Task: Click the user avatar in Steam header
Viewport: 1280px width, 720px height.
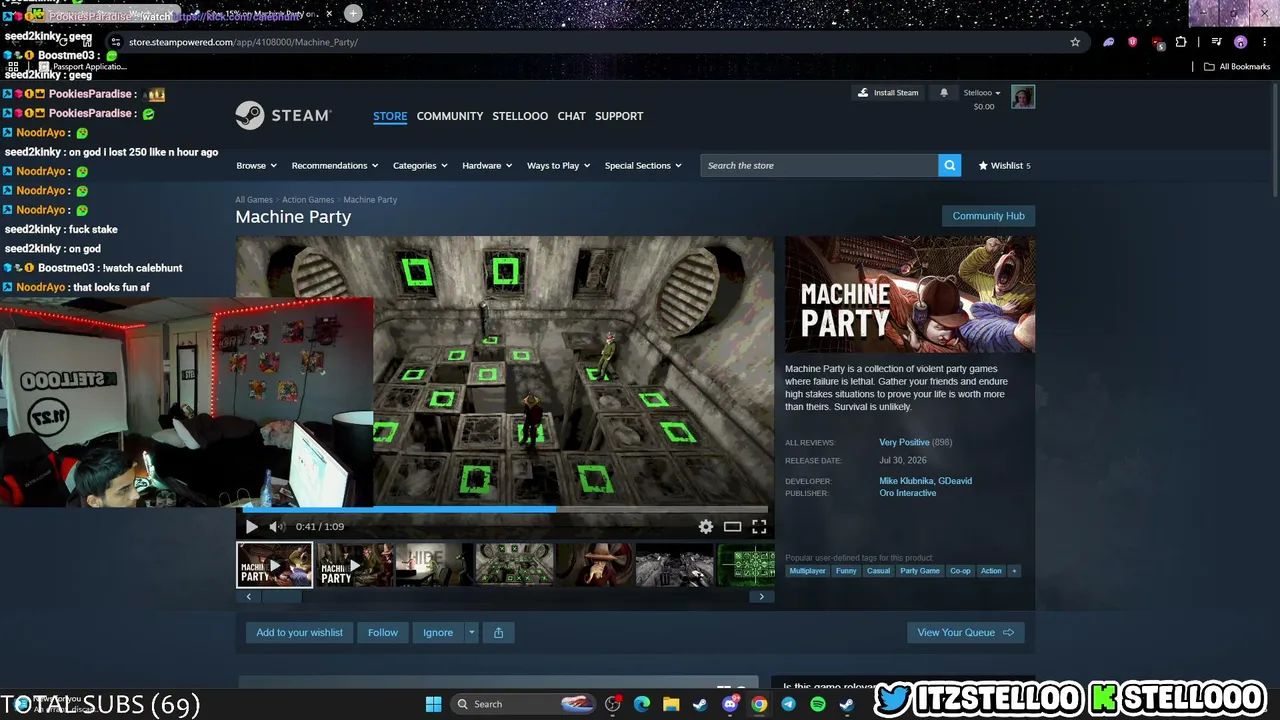Action: [1022, 97]
